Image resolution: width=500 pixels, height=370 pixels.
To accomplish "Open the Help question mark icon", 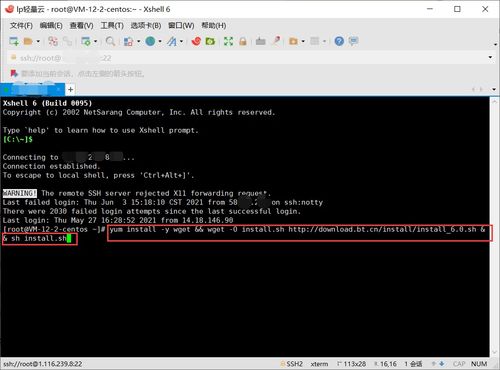I will point(339,41).
